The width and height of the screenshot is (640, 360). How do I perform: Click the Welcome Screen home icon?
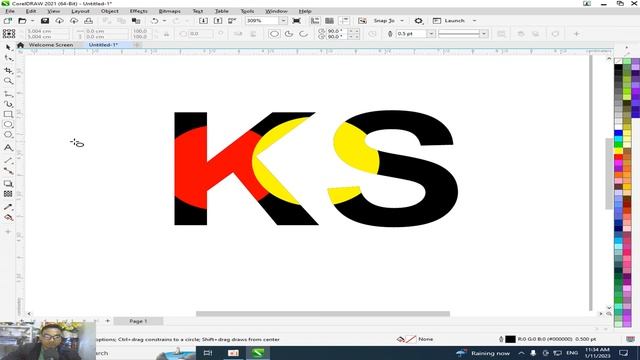point(20,45)
